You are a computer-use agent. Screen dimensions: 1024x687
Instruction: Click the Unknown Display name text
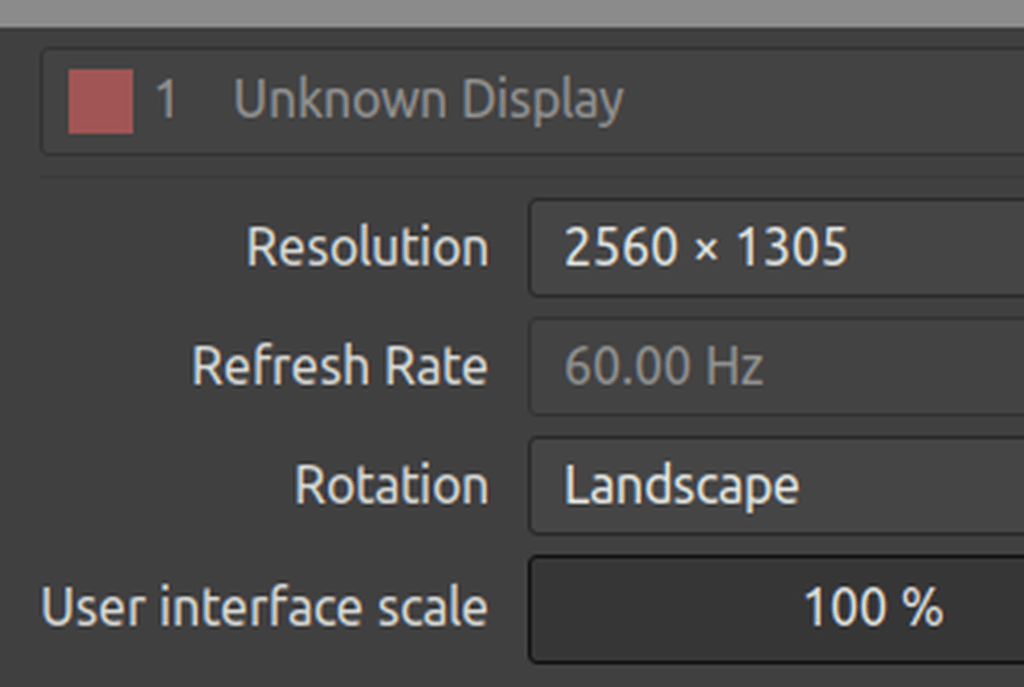(x=428, y=101)
